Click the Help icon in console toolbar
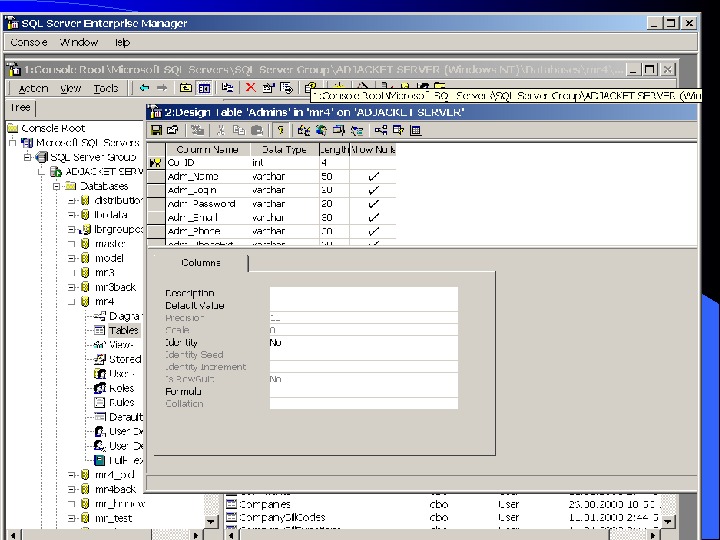The height and width of the screenshot is (540, 720). [311, 87]
